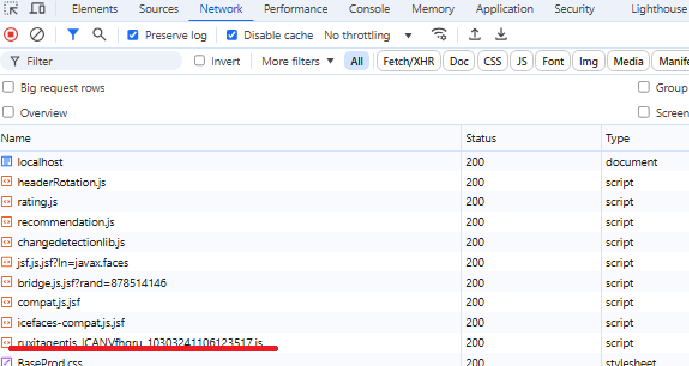Select the recommendation.js request
The image size is (689, 366).
(x=344, y=222)
